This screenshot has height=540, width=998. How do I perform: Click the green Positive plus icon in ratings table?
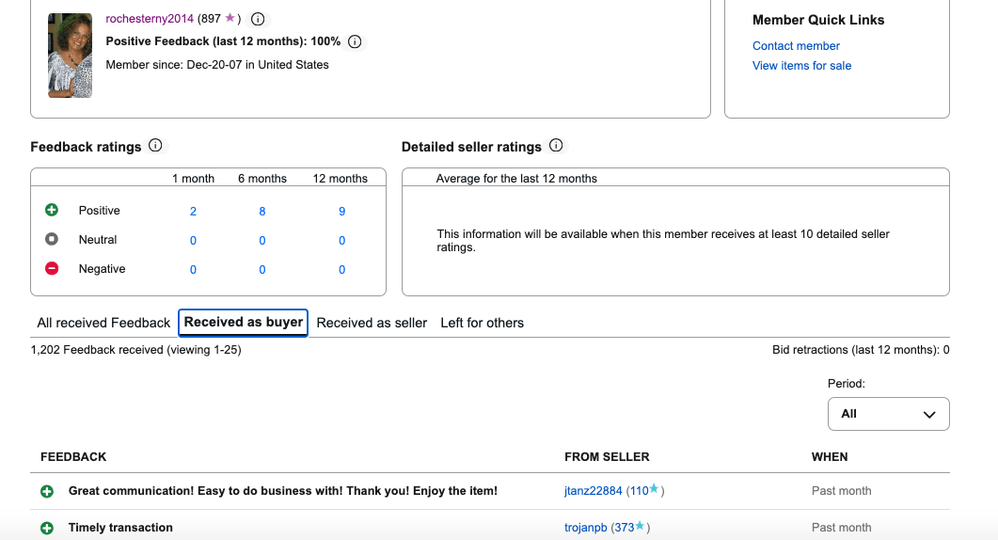click(x=52, y=210)
